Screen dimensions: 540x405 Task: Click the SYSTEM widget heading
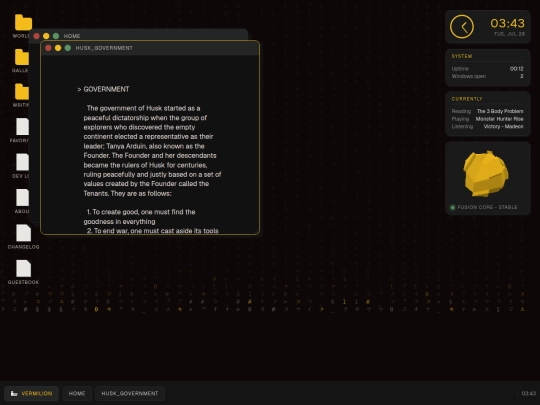(x=462, y=56)
